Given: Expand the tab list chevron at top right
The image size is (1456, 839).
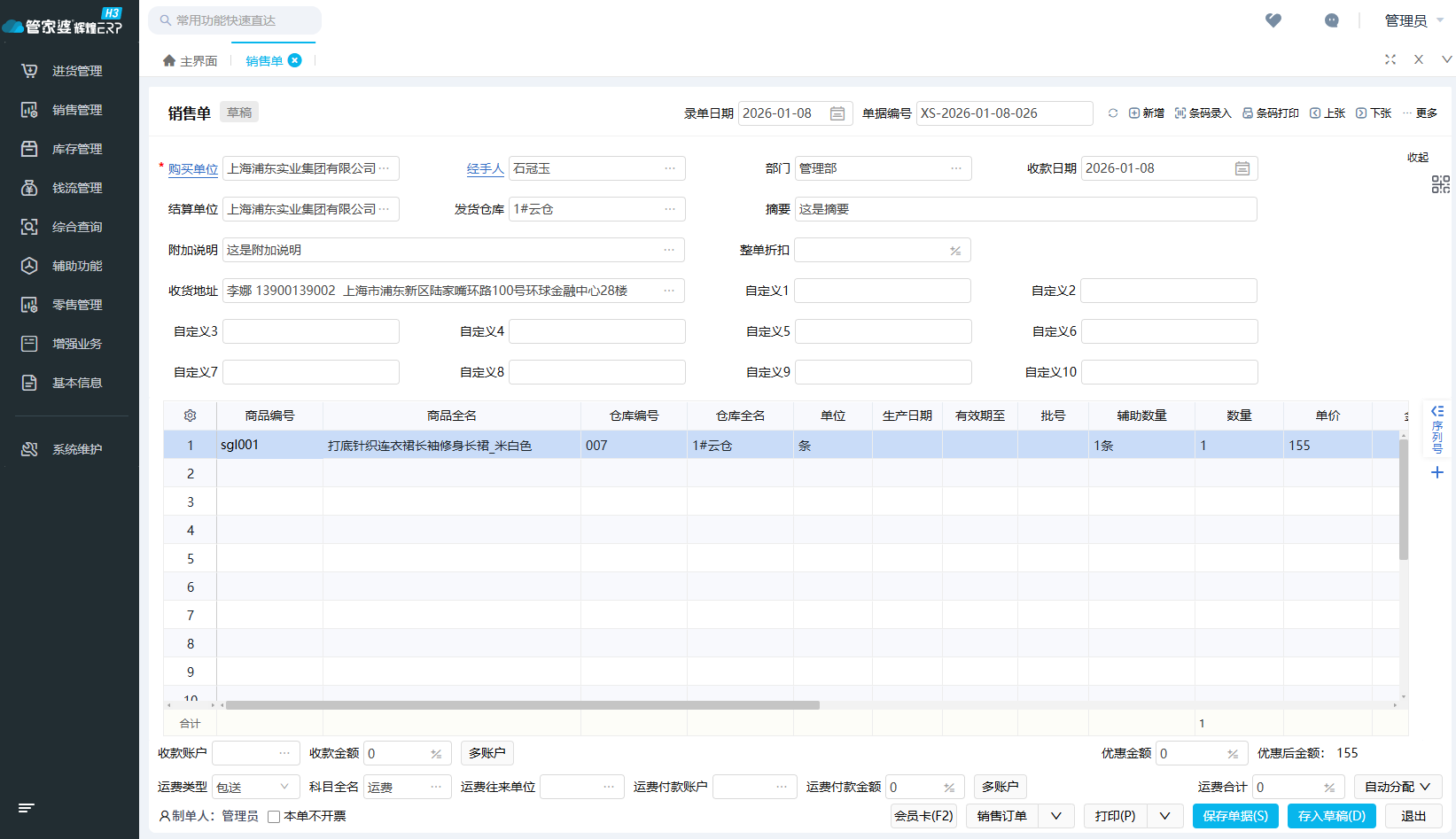Looking at the screenshot, I should [x=1447, y=59].
